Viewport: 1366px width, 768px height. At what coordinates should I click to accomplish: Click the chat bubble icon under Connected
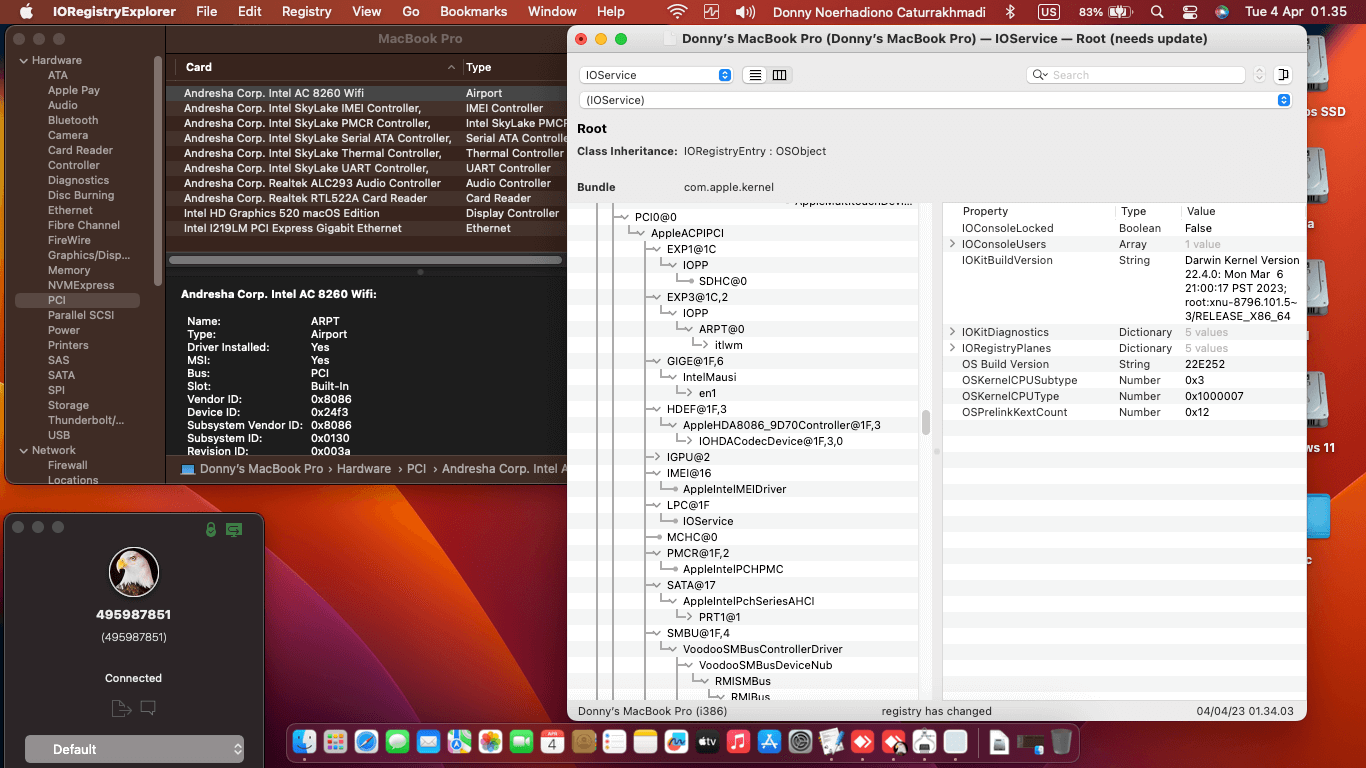coord(148,709)
